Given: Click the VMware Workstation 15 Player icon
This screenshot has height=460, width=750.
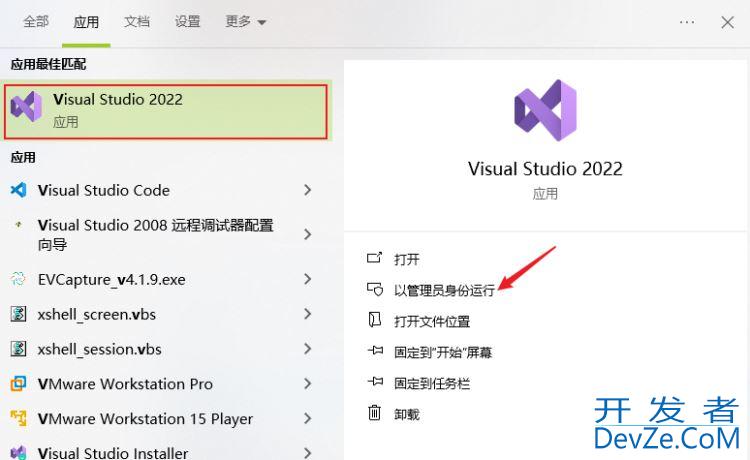Looking at the screenshot, I should 18,418.
